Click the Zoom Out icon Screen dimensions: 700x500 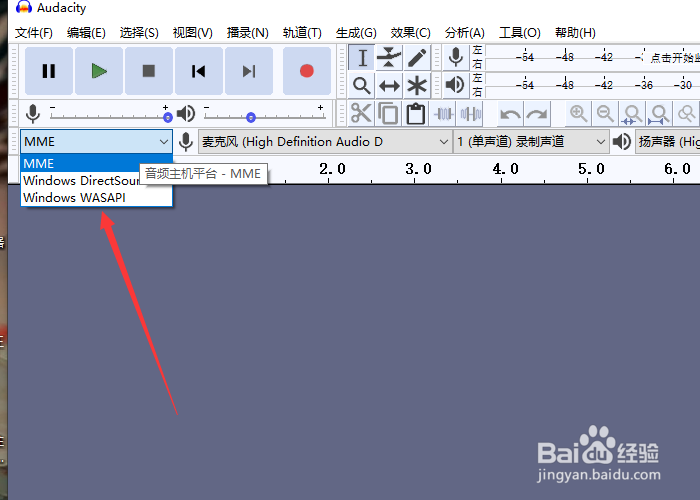605,113
